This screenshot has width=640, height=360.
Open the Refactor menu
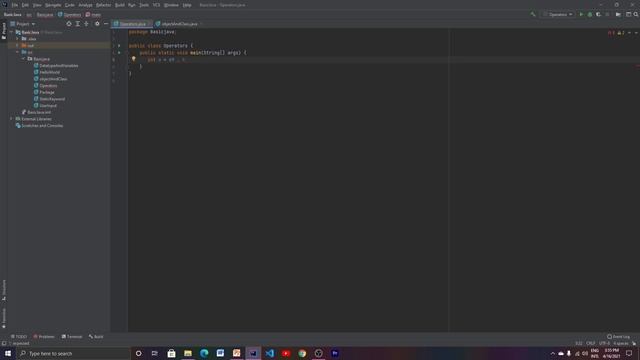pos(103,5)
